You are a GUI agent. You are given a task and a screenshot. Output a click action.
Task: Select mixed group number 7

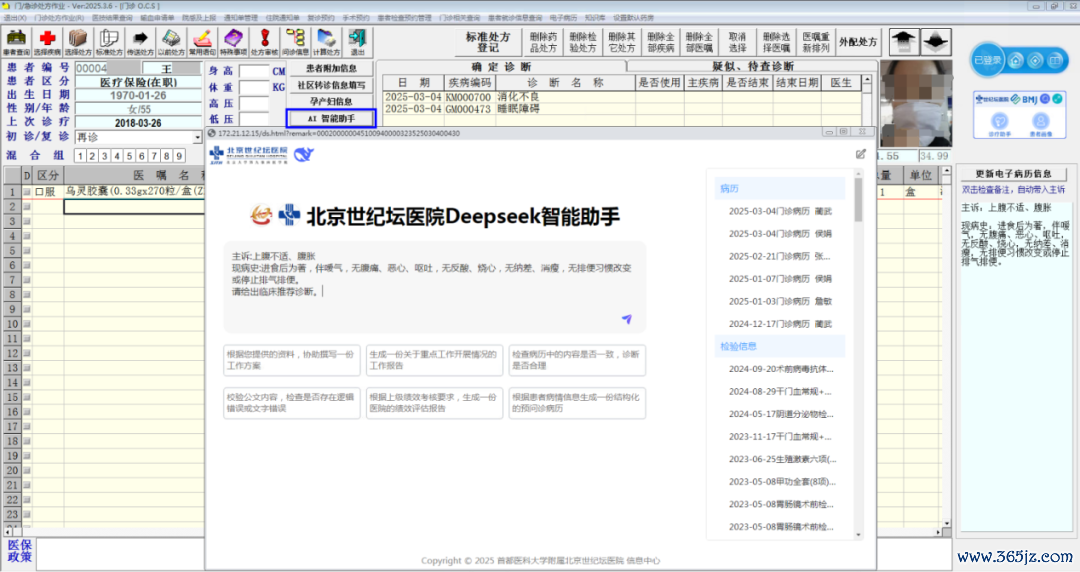point(154,156)
